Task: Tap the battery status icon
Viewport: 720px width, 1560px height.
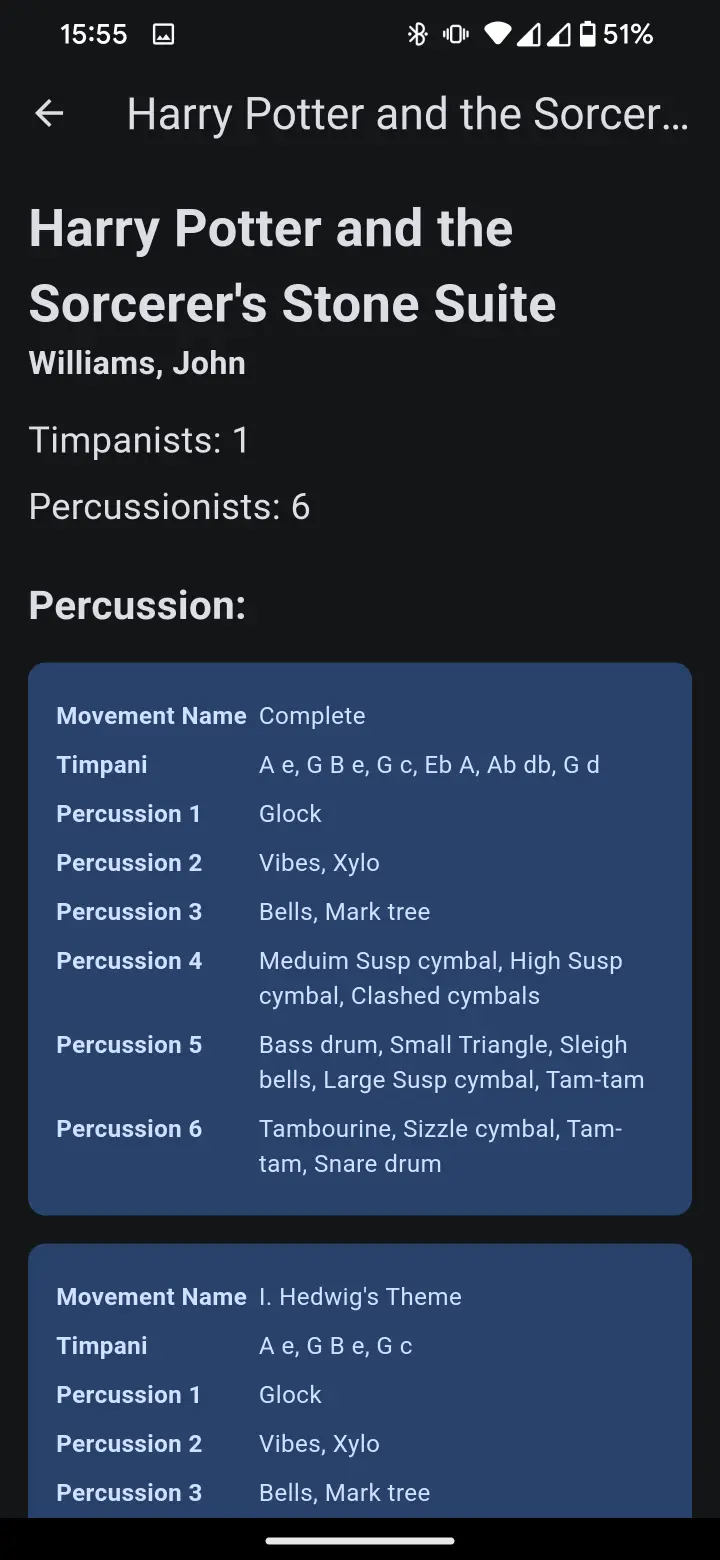Action: coord(588,35)
